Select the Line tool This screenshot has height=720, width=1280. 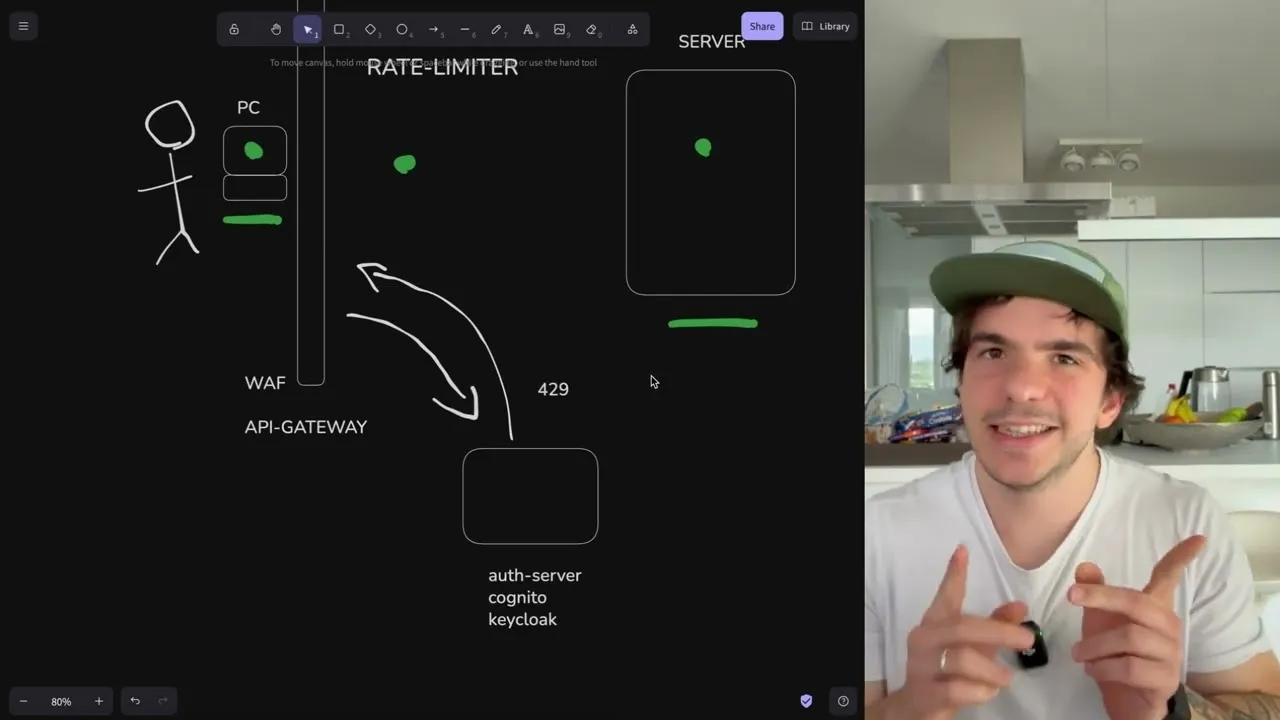click(466, 29)
